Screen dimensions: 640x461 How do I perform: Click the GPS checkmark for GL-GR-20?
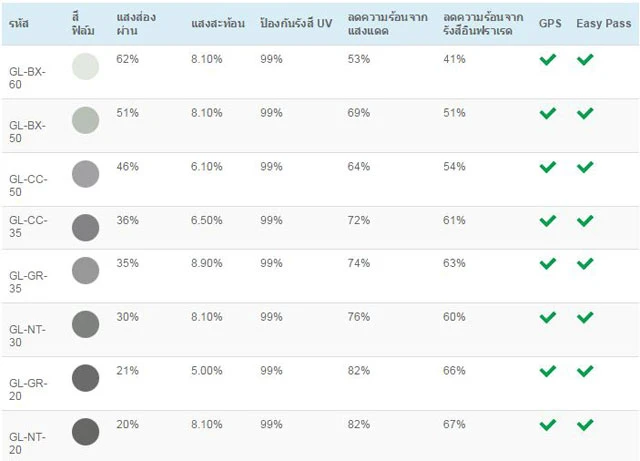tap(547, 371)
